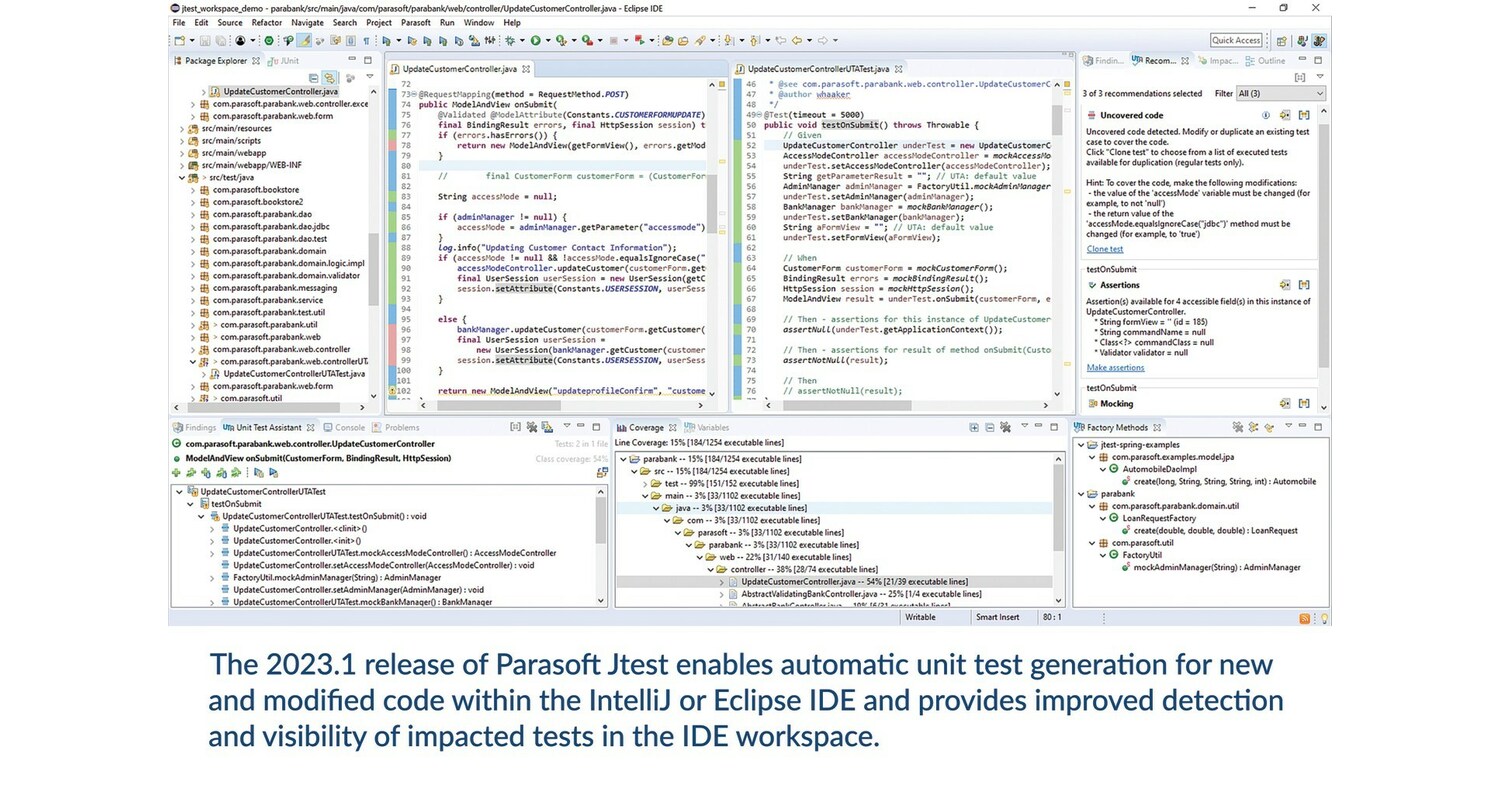
Task: Click the Make assertions link
Action: click(x=1115, y=368)
